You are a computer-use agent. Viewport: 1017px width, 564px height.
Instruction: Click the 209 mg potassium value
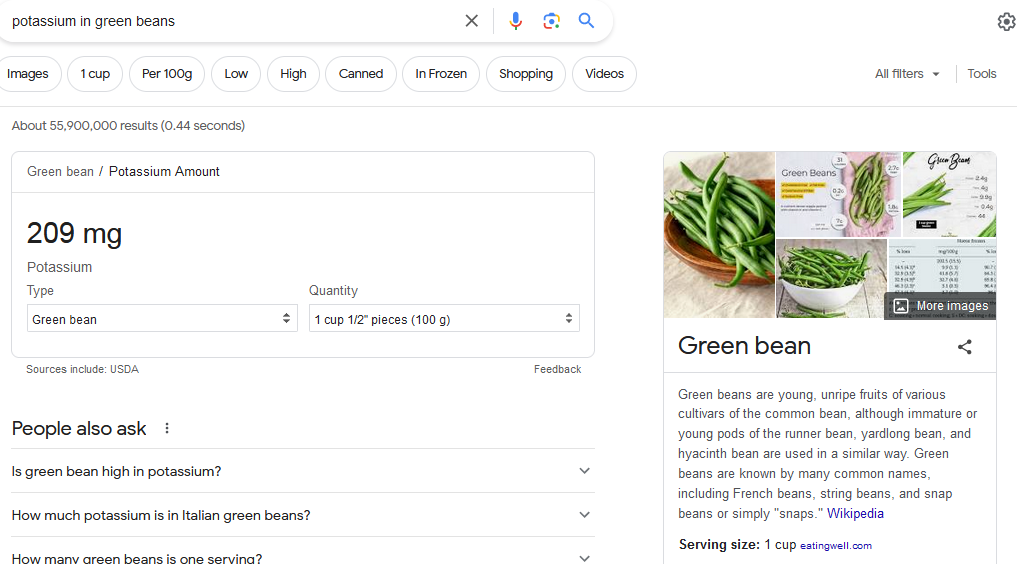(75, 233)
